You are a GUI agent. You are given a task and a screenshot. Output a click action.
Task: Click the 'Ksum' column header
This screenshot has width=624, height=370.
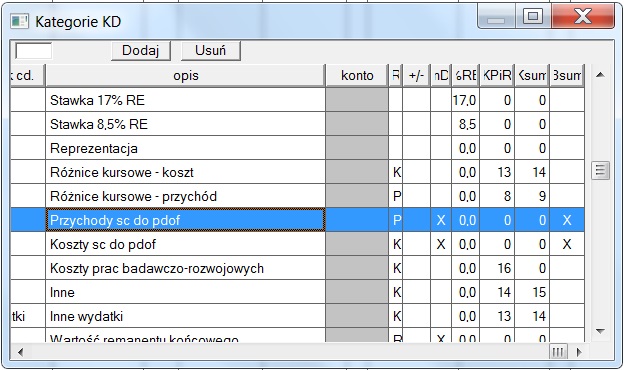coord(532,76)
